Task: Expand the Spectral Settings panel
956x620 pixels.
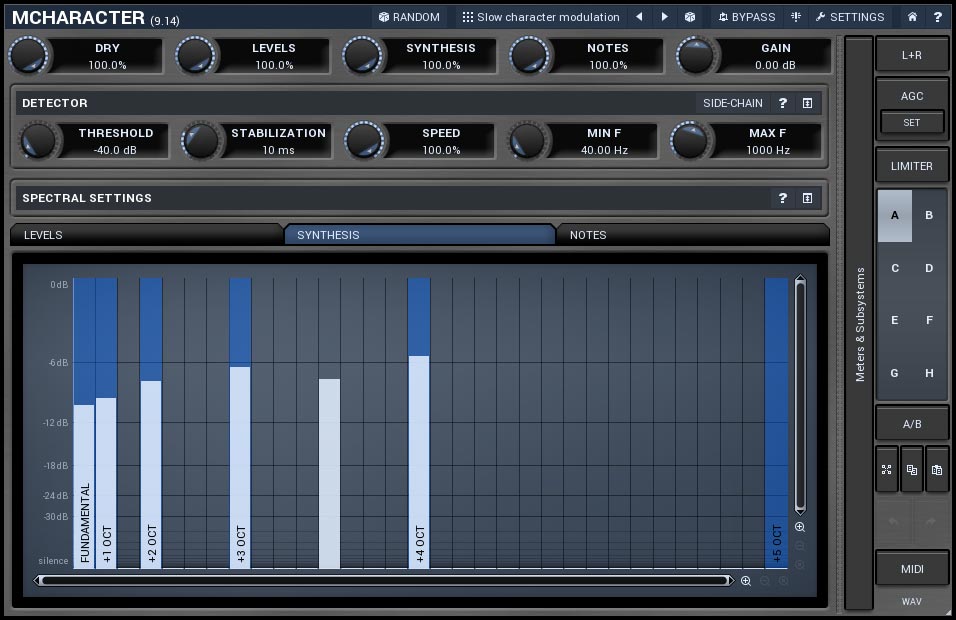Action: click(807, 198)
